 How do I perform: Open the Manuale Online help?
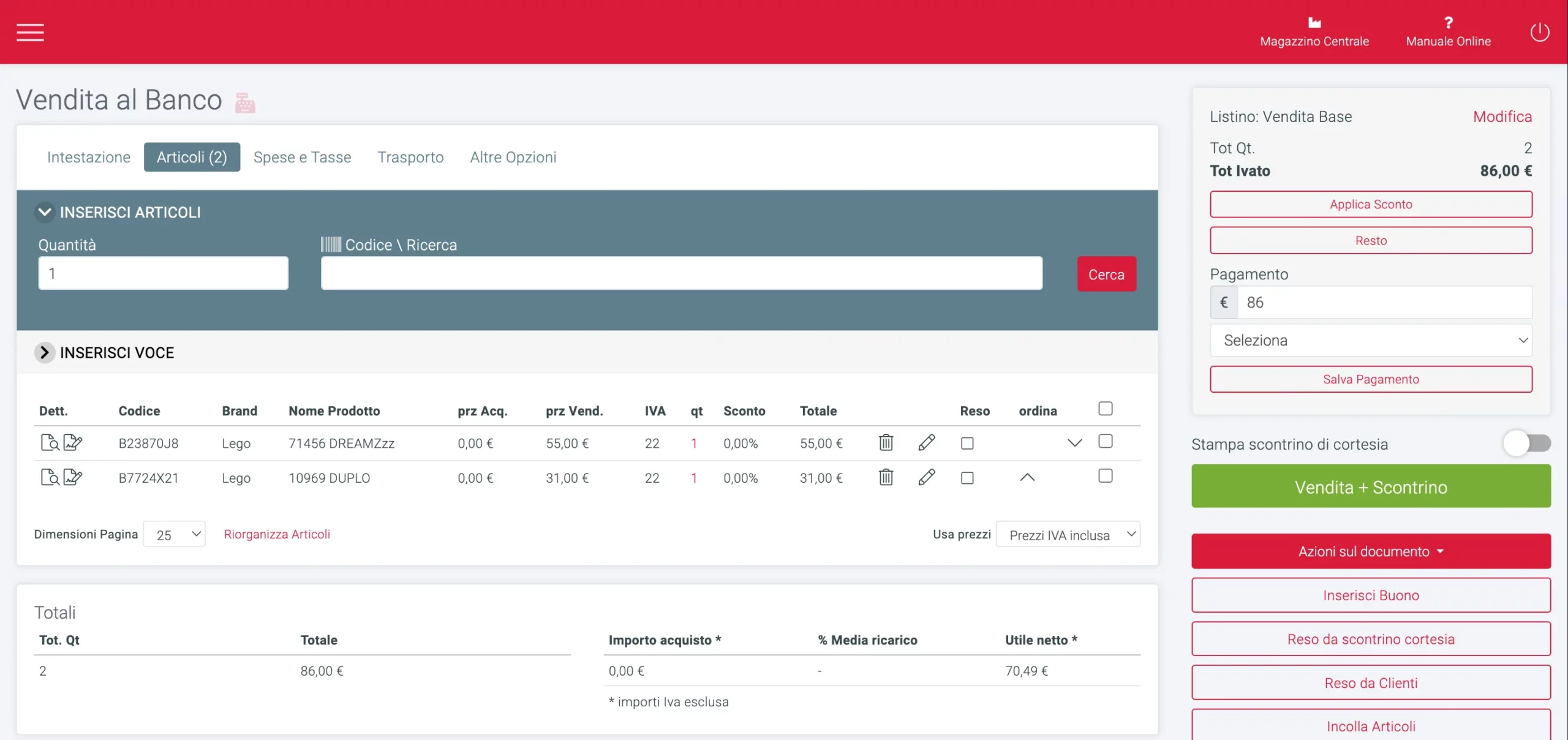(x=1448, y=32)
